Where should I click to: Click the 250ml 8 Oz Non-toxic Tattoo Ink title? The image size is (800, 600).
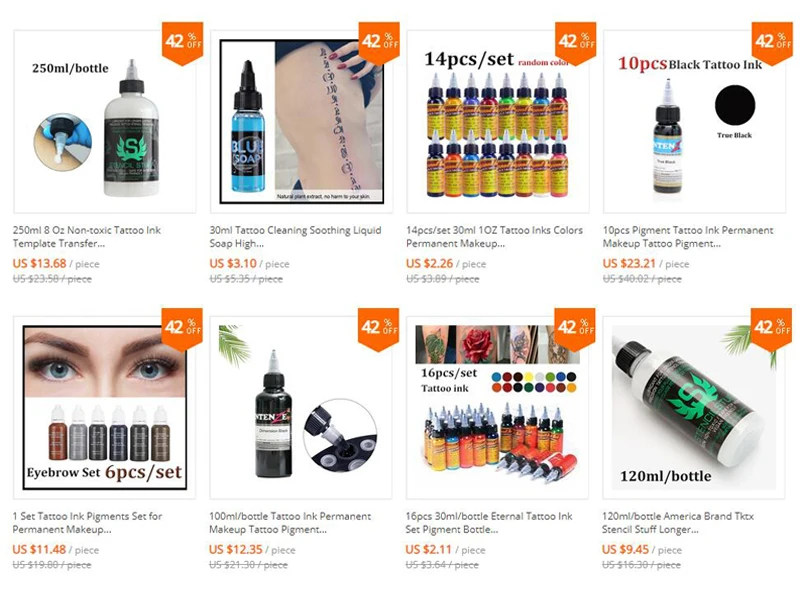pyautogui.click(x=87, y=237)
